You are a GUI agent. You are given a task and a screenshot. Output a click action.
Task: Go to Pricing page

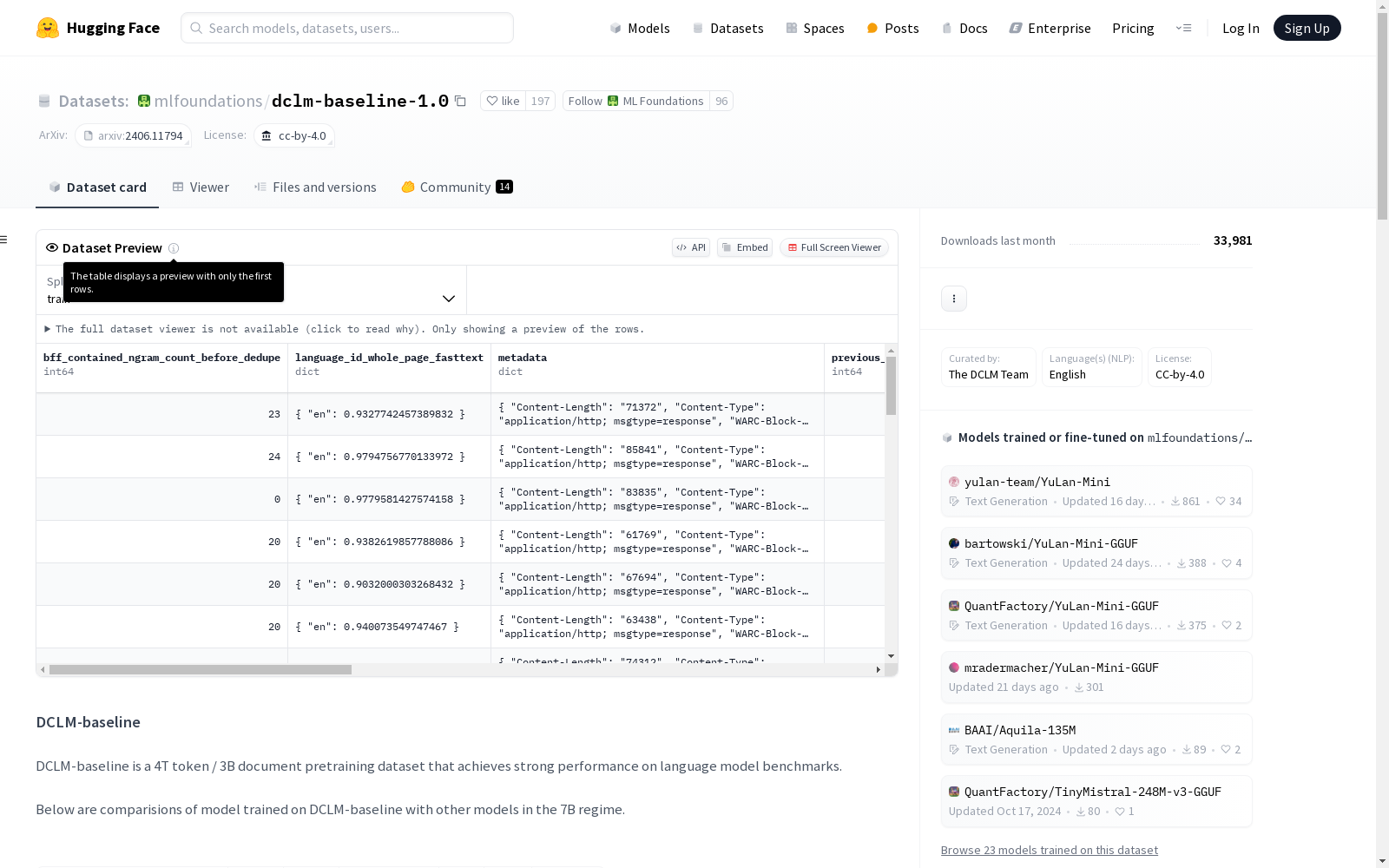(1133, 28)
